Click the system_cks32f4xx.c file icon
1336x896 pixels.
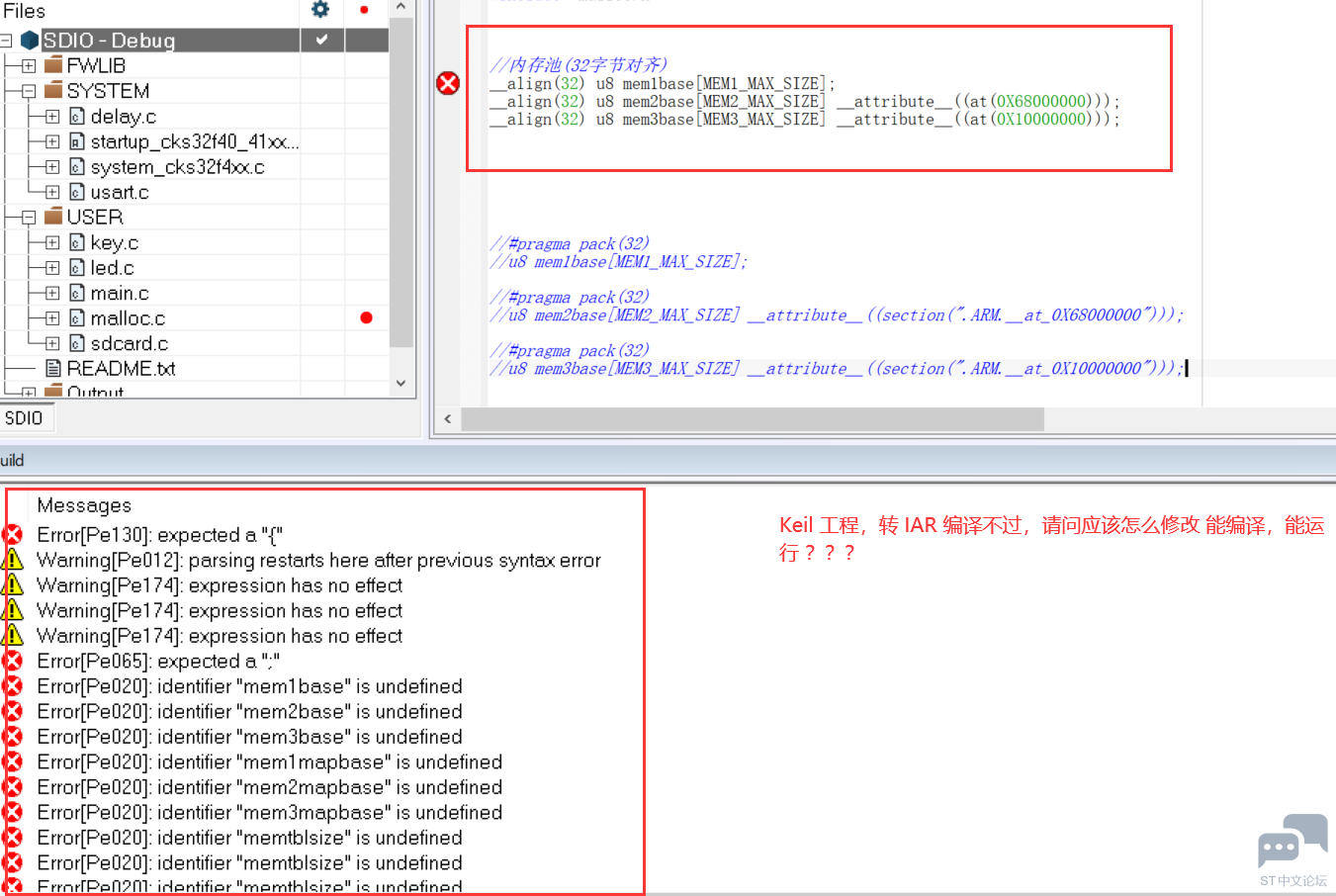[77, 166]
